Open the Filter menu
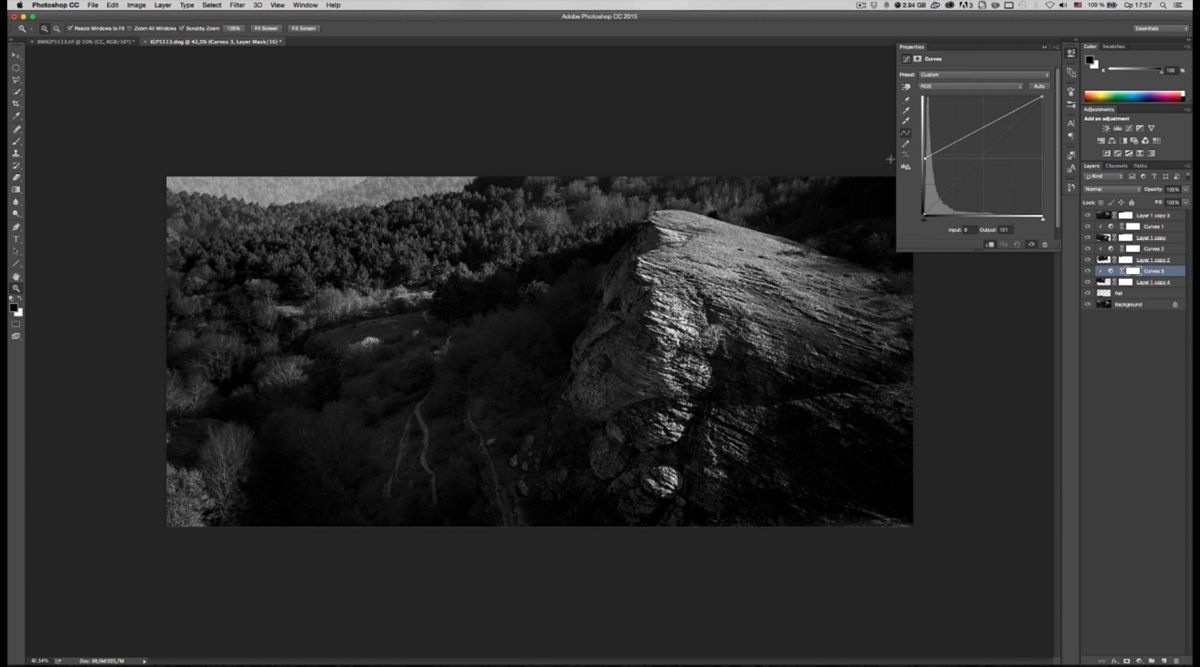The image size is (1200, 667). (237, 5)
